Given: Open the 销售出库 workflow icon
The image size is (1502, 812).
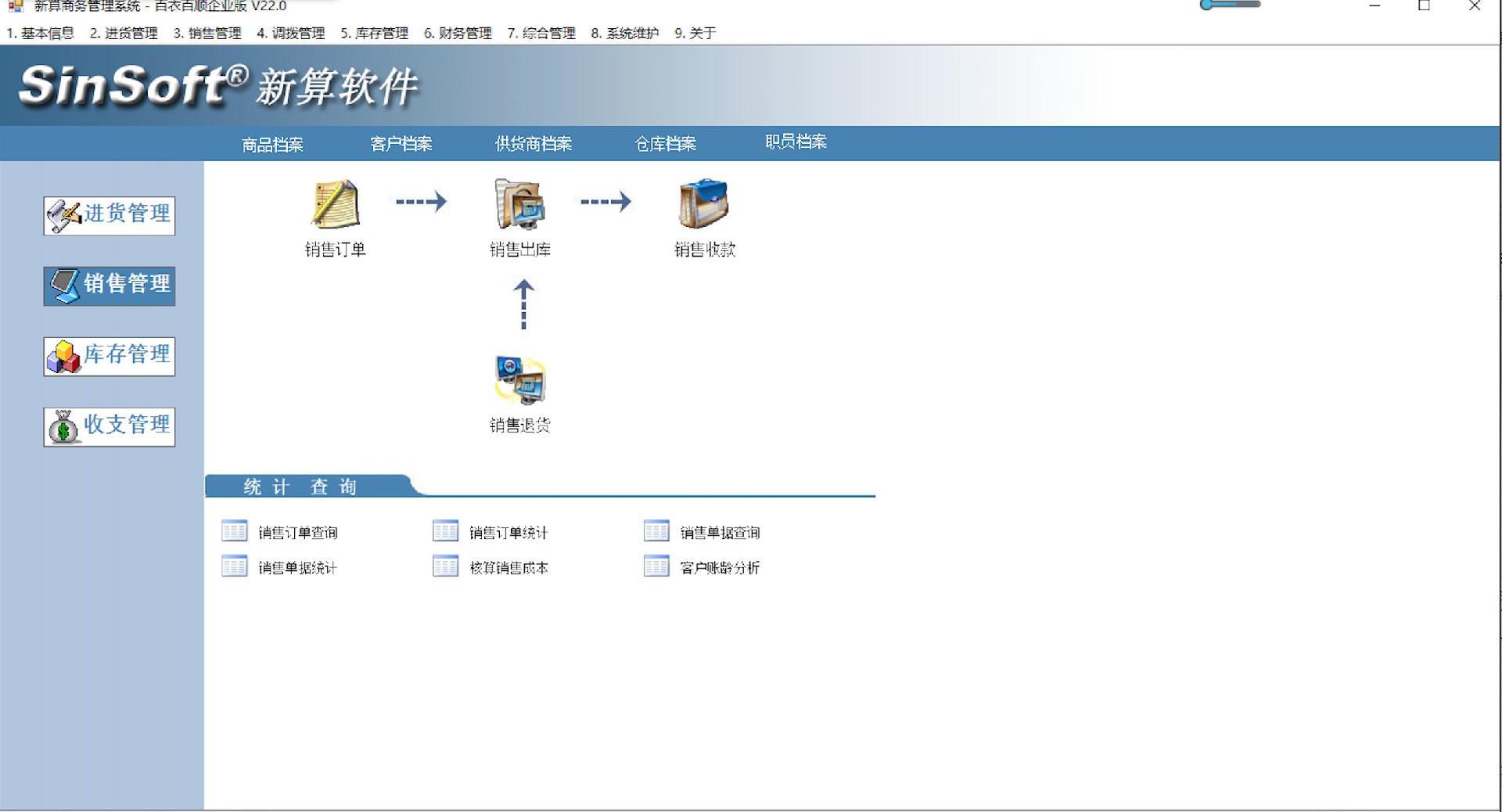Looking at the screenshot, I should 519,203.
